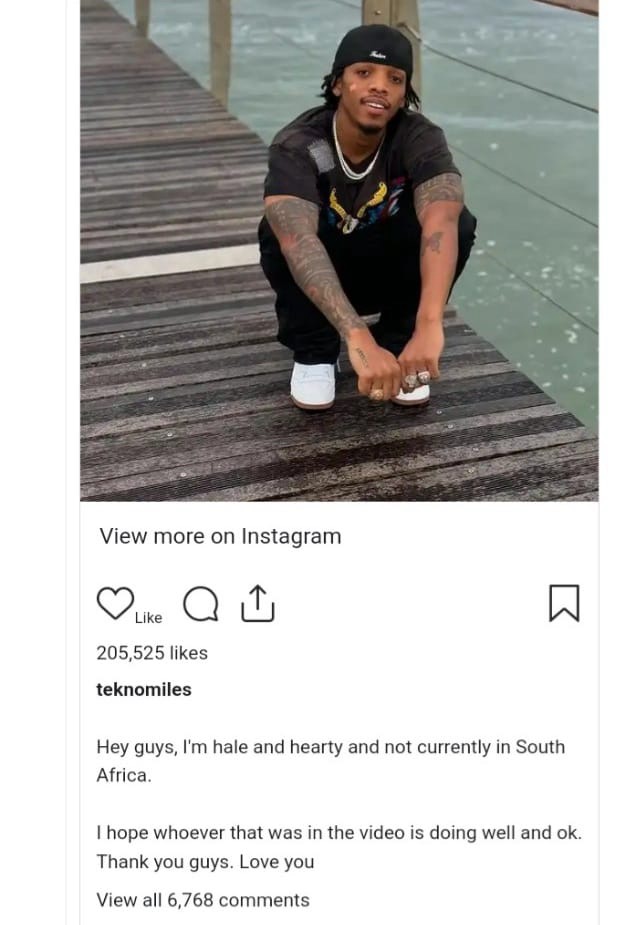The height and width of the screenshot is (925, 642).
Task: Open "View all 6,768 comments"
Action: coord(203,900)
